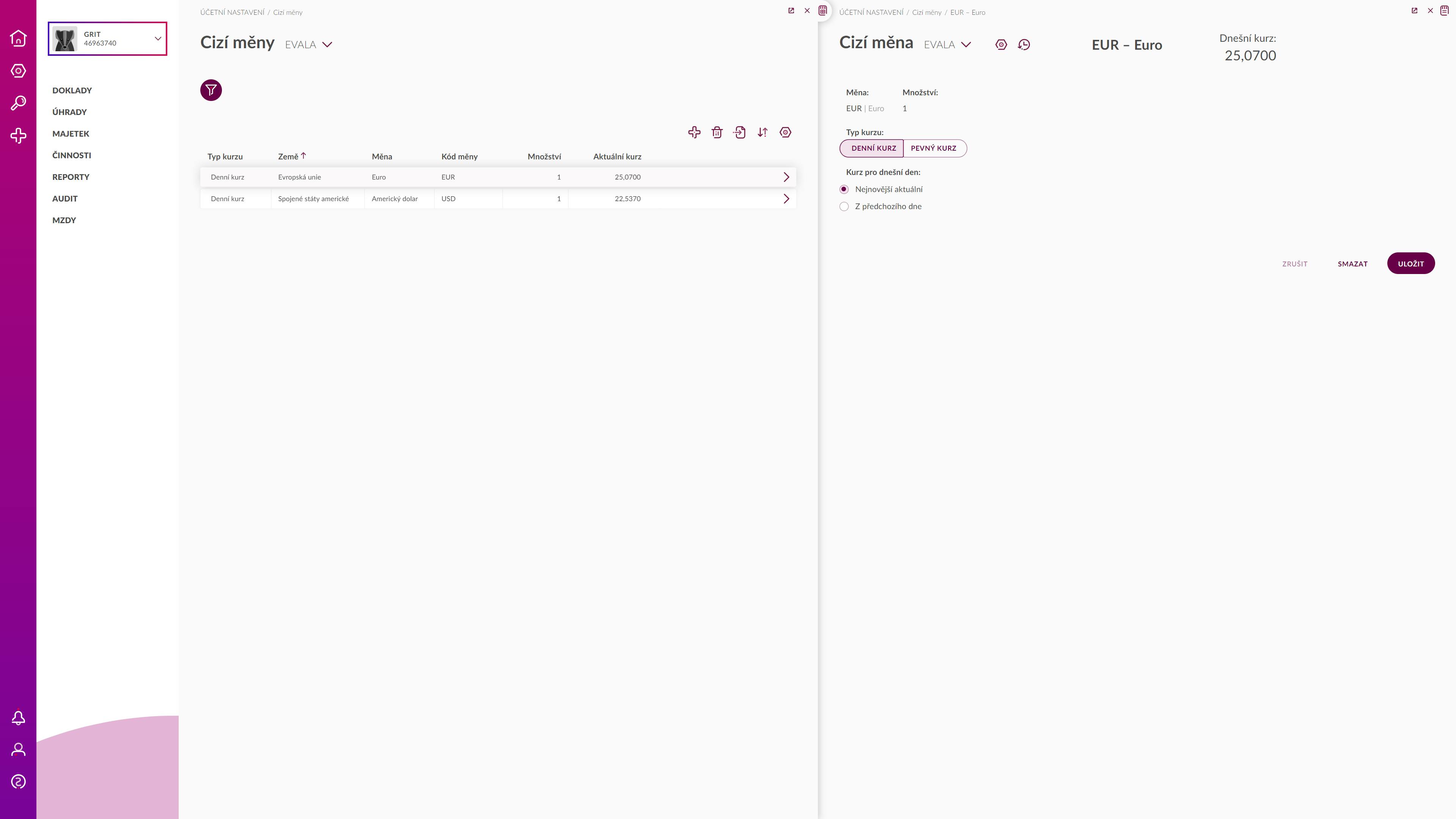
Task: Click the calculator icon between panels
Action: (x=823, y=10)
